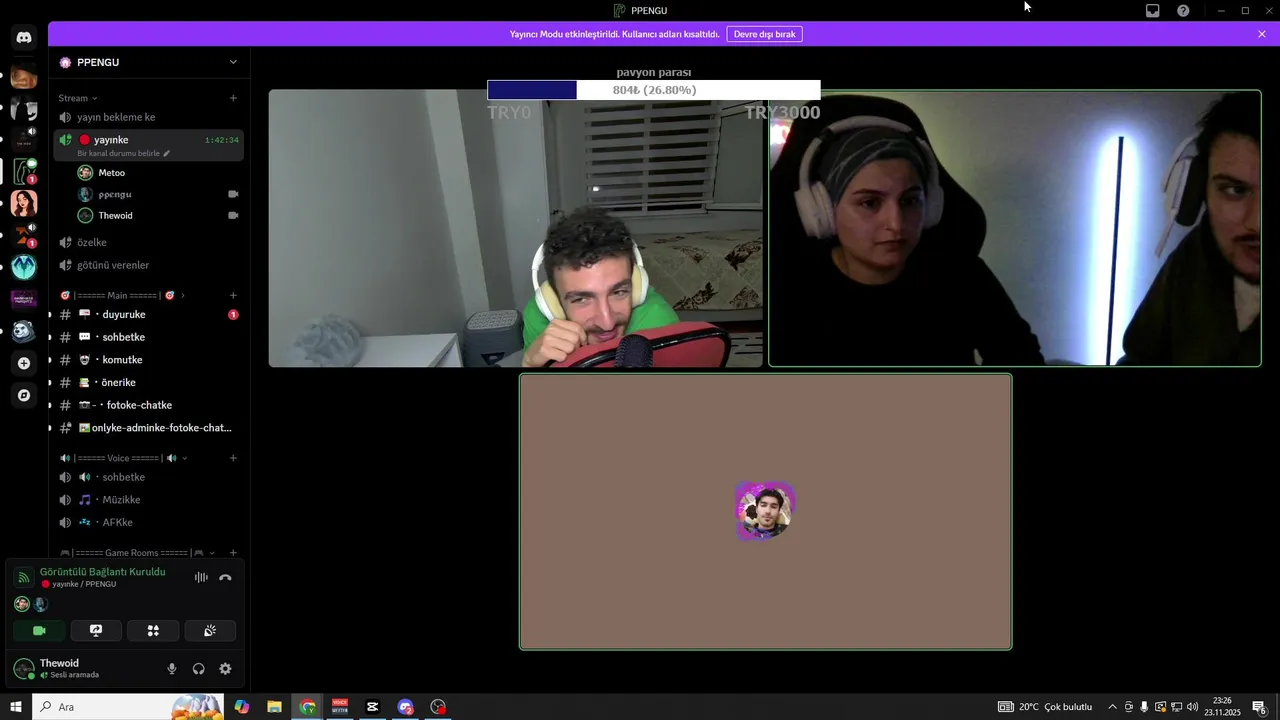Add a server with the plus icon
Viewport: 1280px width, 720px height.
24,363
